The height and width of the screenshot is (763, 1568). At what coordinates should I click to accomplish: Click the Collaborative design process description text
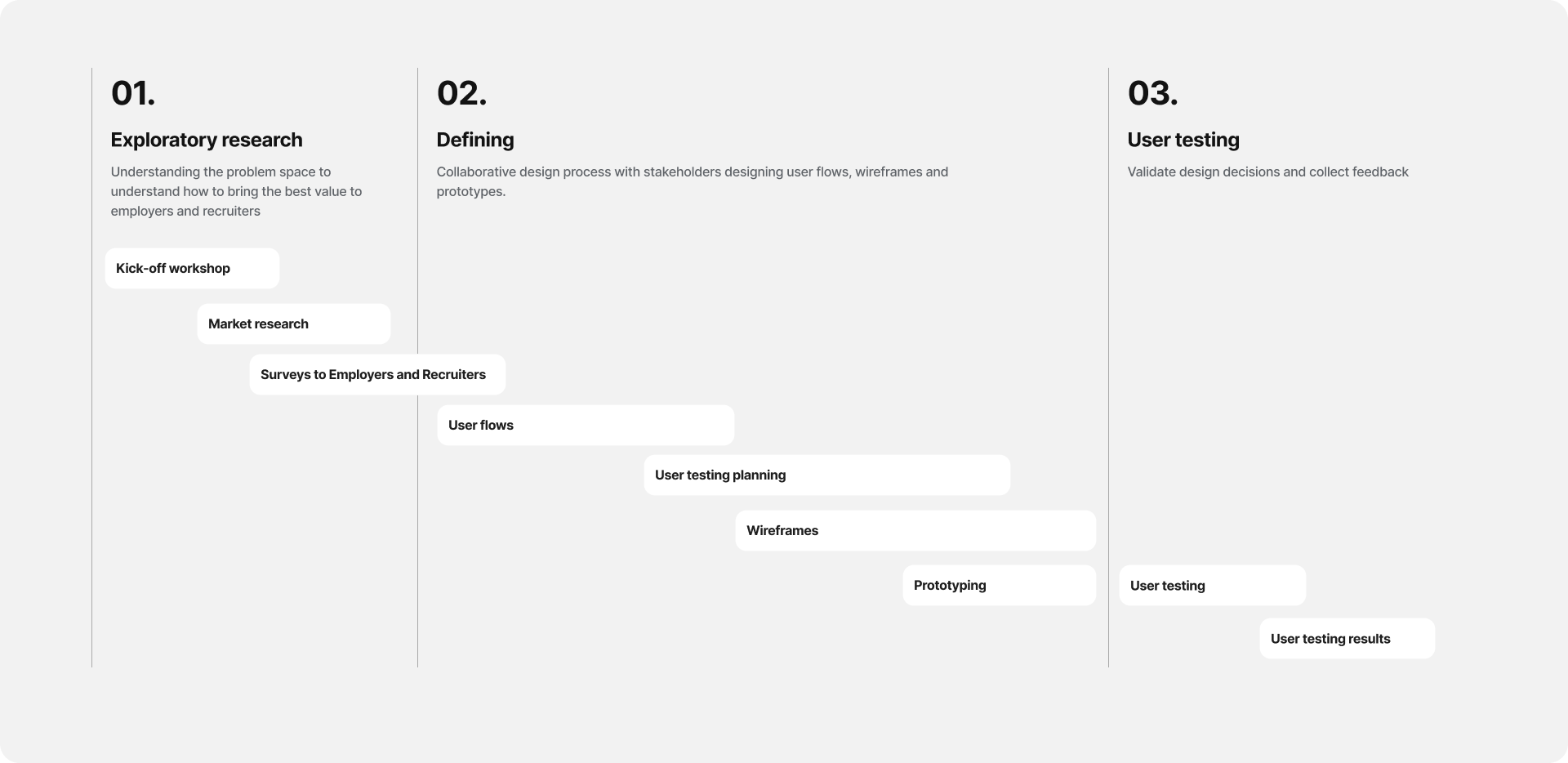693,181
